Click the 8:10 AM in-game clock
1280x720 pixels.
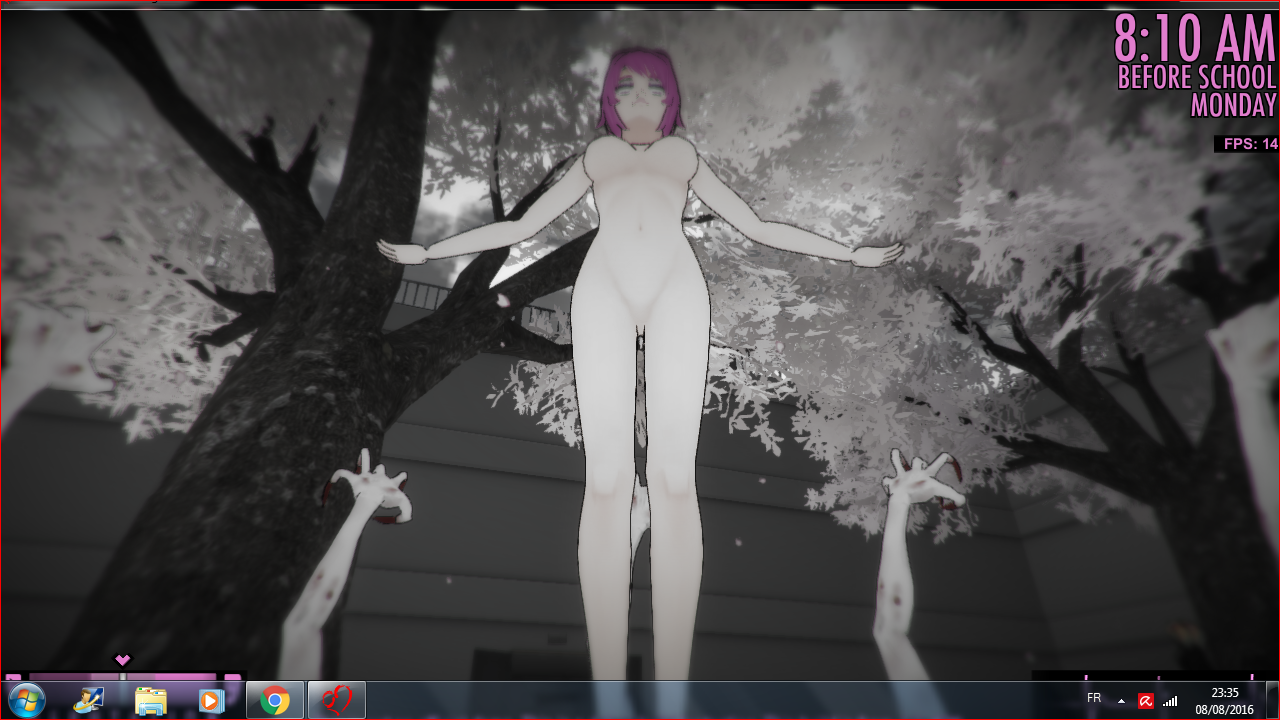coord(1194,40)
